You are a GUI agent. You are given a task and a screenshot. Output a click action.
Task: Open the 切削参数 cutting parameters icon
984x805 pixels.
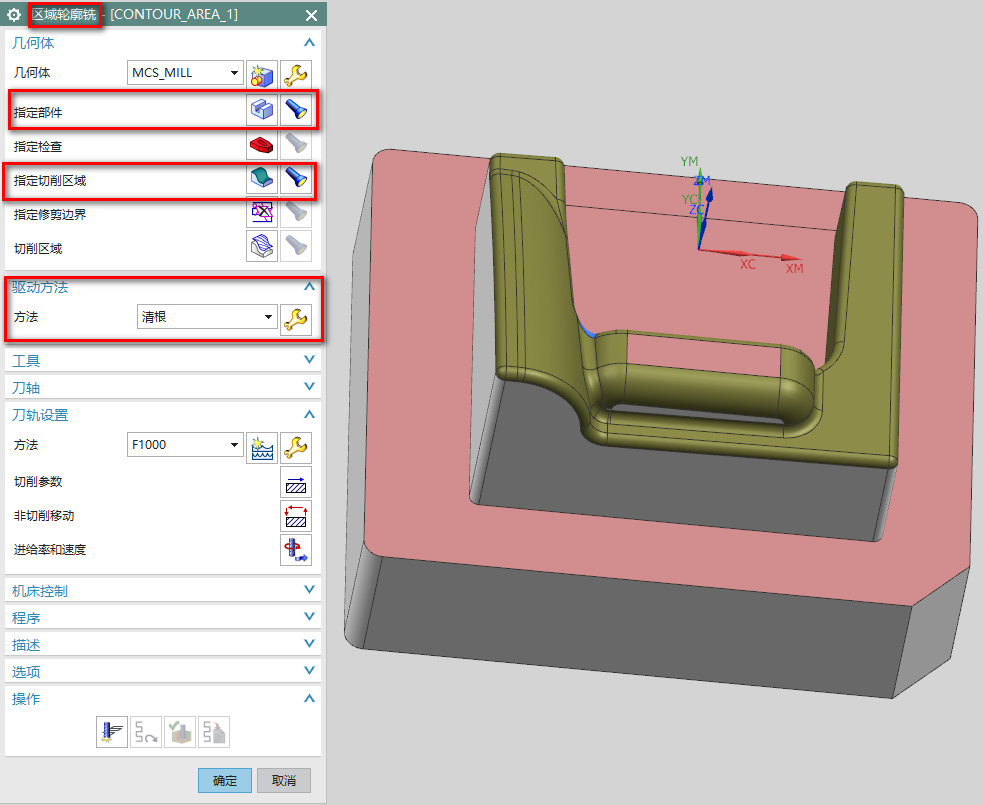click(x=297, y=482)
